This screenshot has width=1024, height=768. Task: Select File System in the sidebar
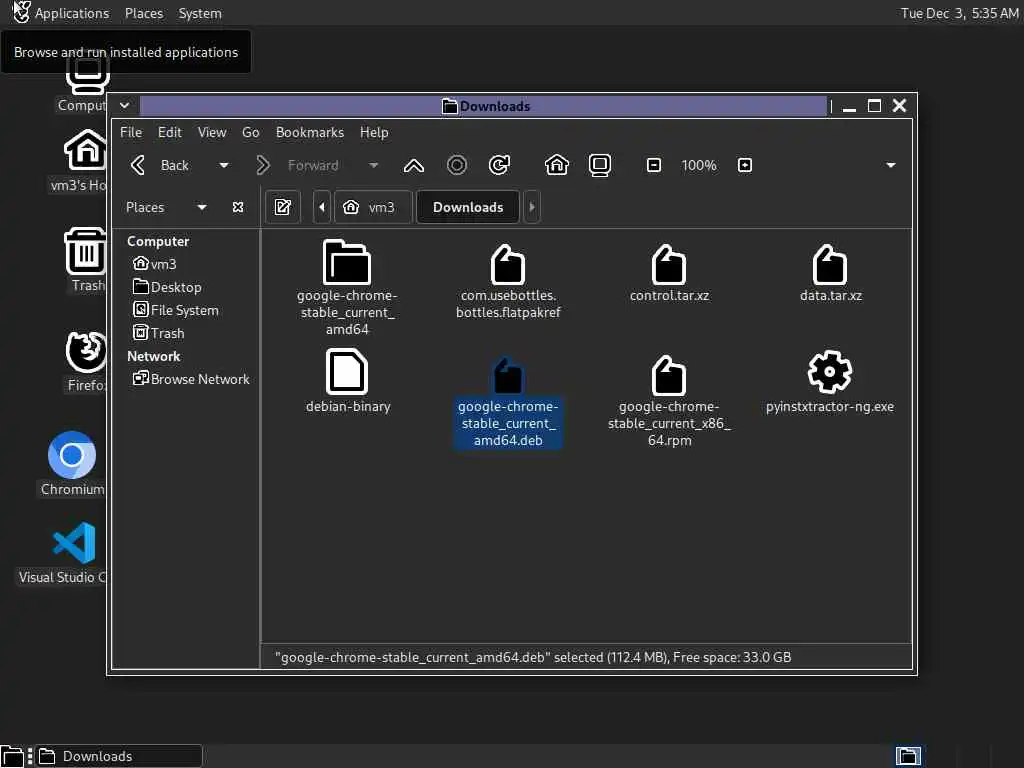[x=176, y=310]
